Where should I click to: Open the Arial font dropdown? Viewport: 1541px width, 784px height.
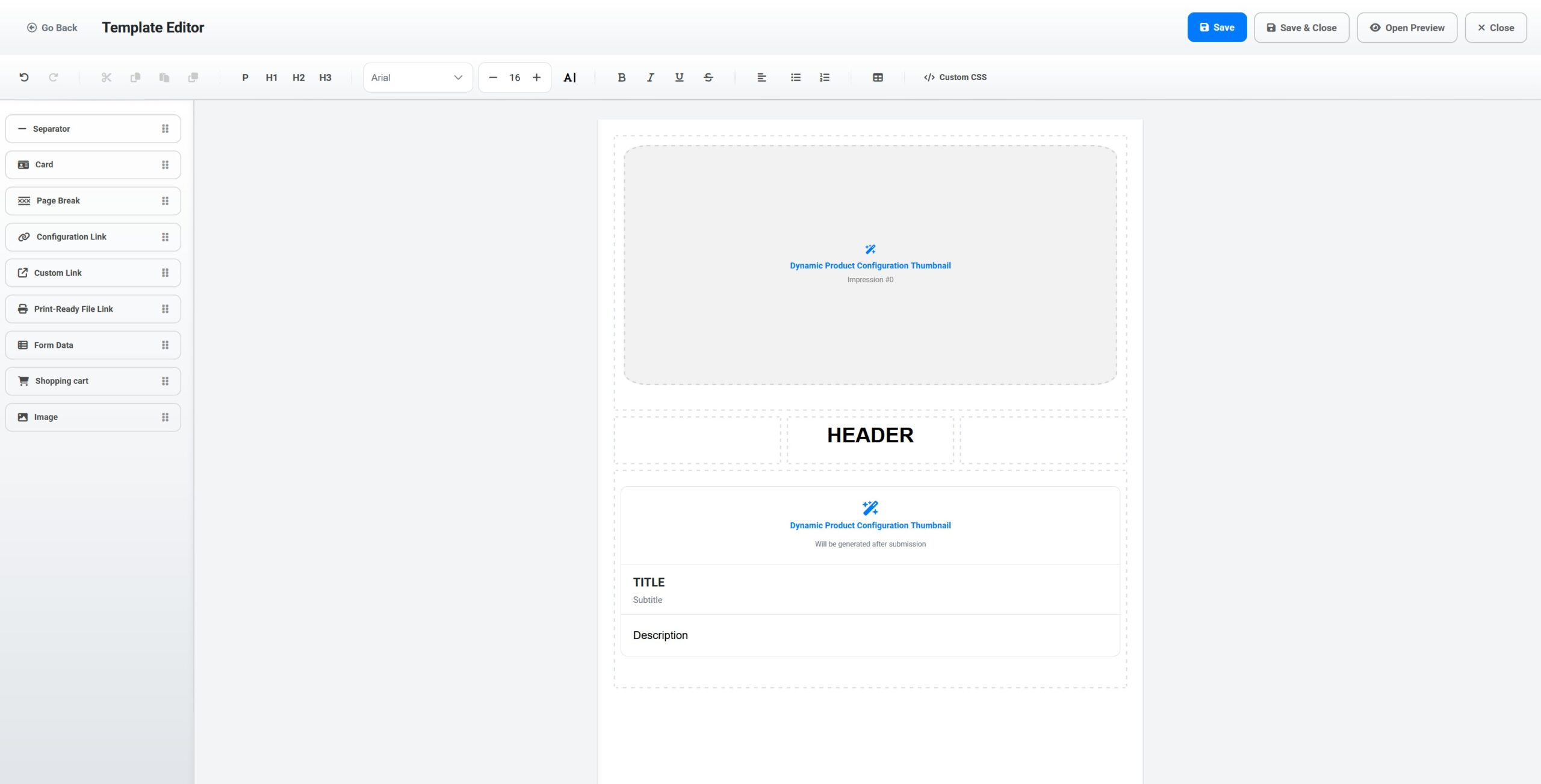point(418,77)
